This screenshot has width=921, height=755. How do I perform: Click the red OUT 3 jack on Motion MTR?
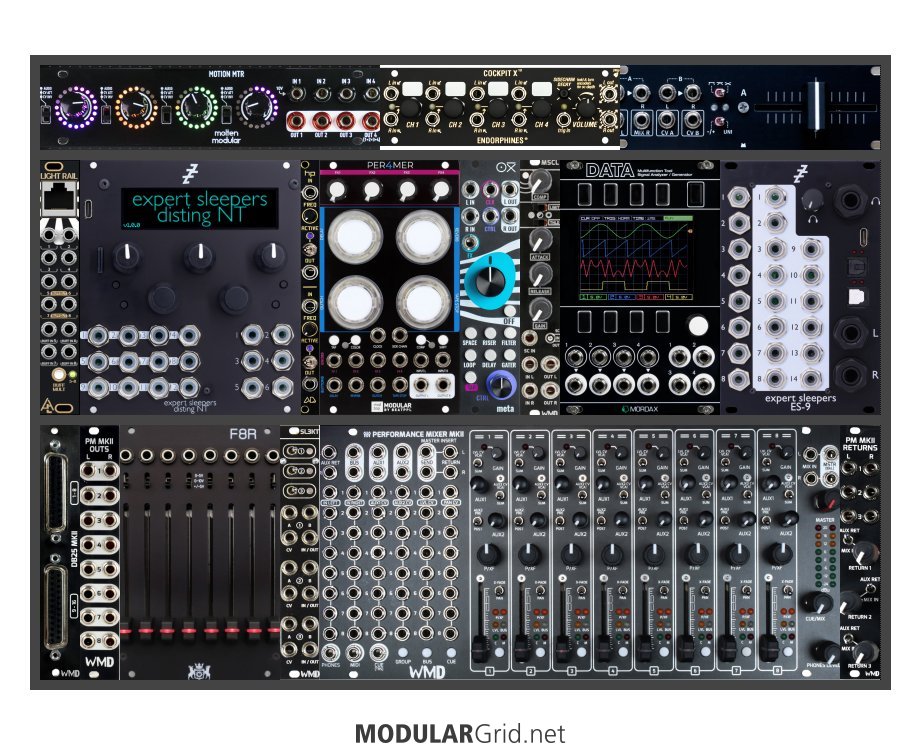click(x=346, y=122)
